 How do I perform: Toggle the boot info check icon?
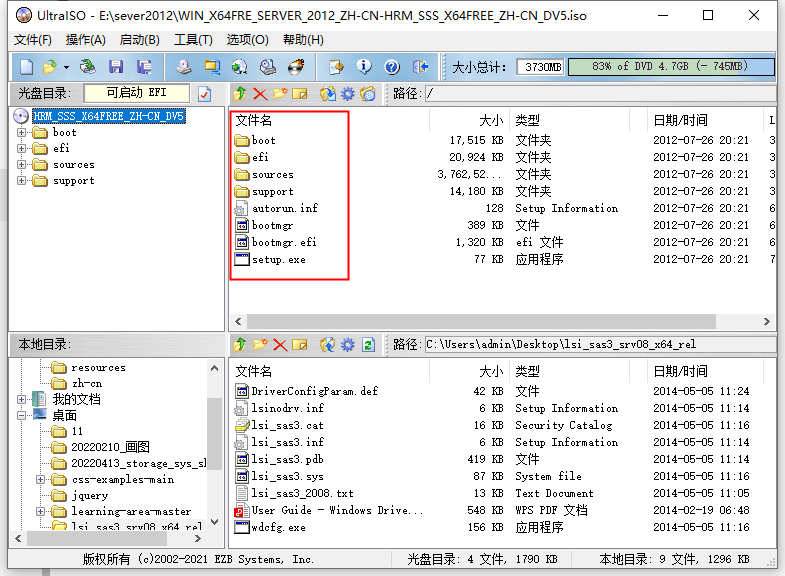(204, 94)
